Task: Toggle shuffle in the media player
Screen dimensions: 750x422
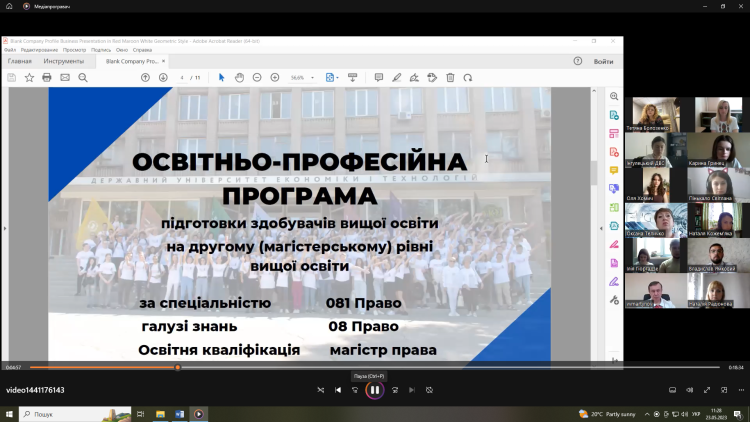Action: click(x=320, y=390)
